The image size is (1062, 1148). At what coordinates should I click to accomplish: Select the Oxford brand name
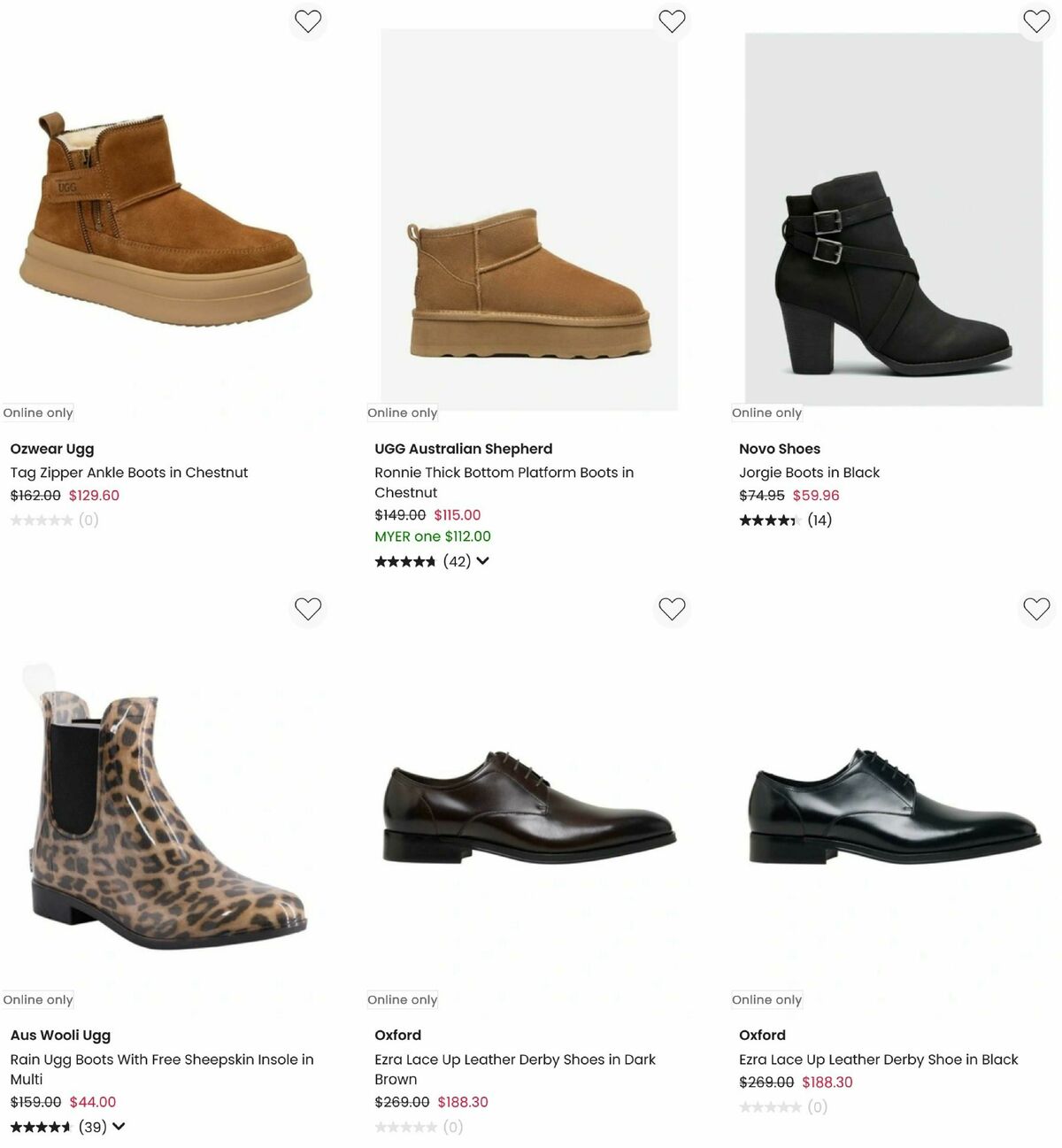(397, 1035)
